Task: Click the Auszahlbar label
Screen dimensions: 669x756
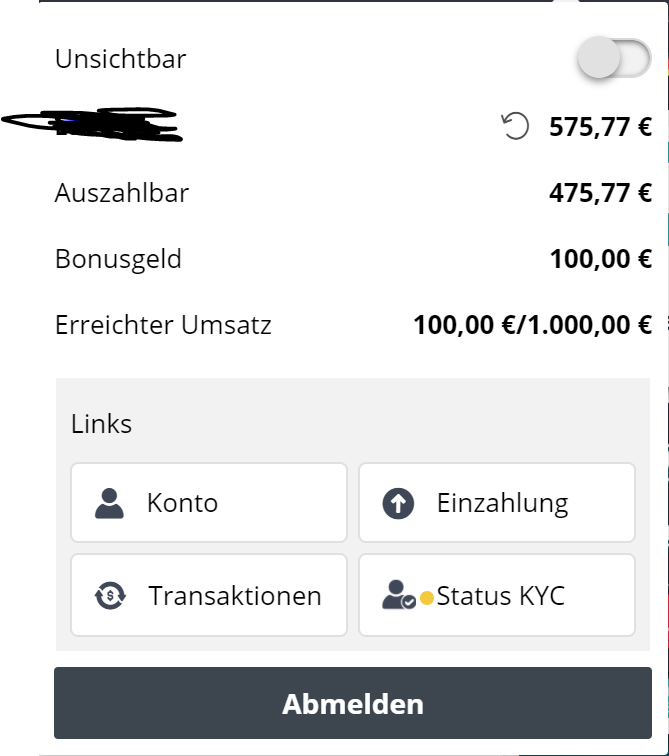Action: 122,193
